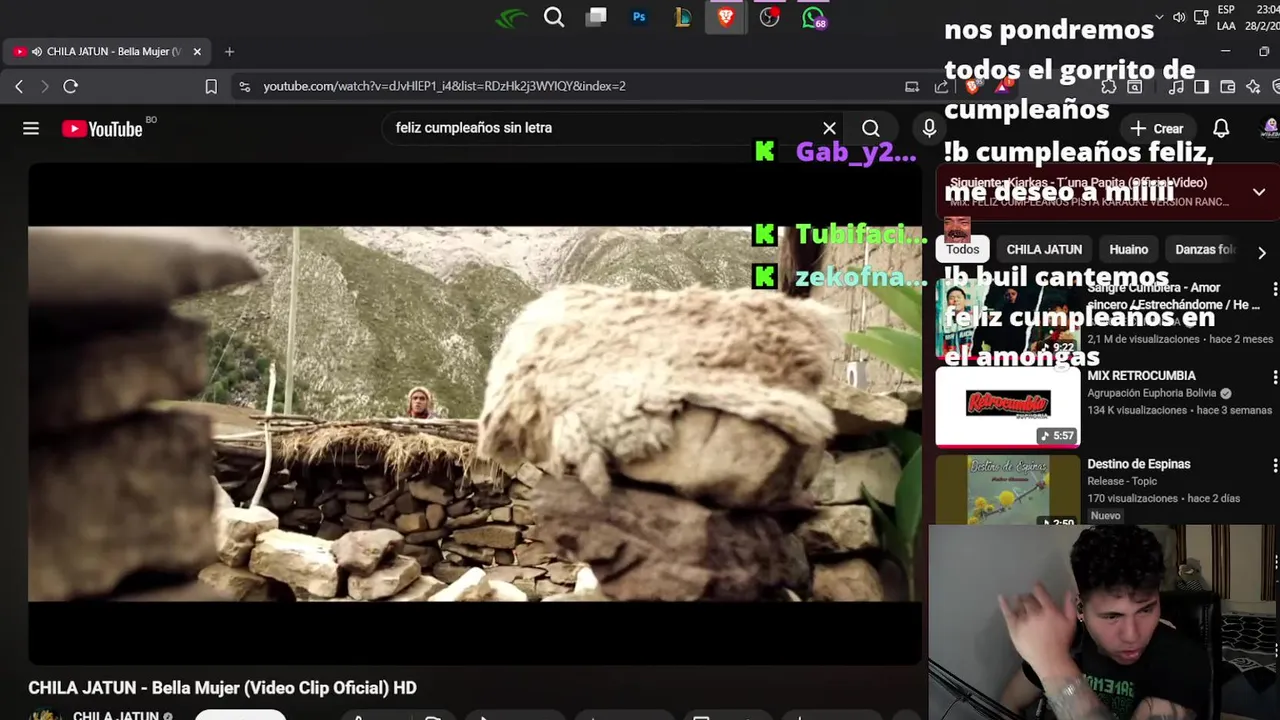Viewport: 1280px width, 720px height.
Task: Open WhatsApp in the taskbar
Action: coord(814,17)
